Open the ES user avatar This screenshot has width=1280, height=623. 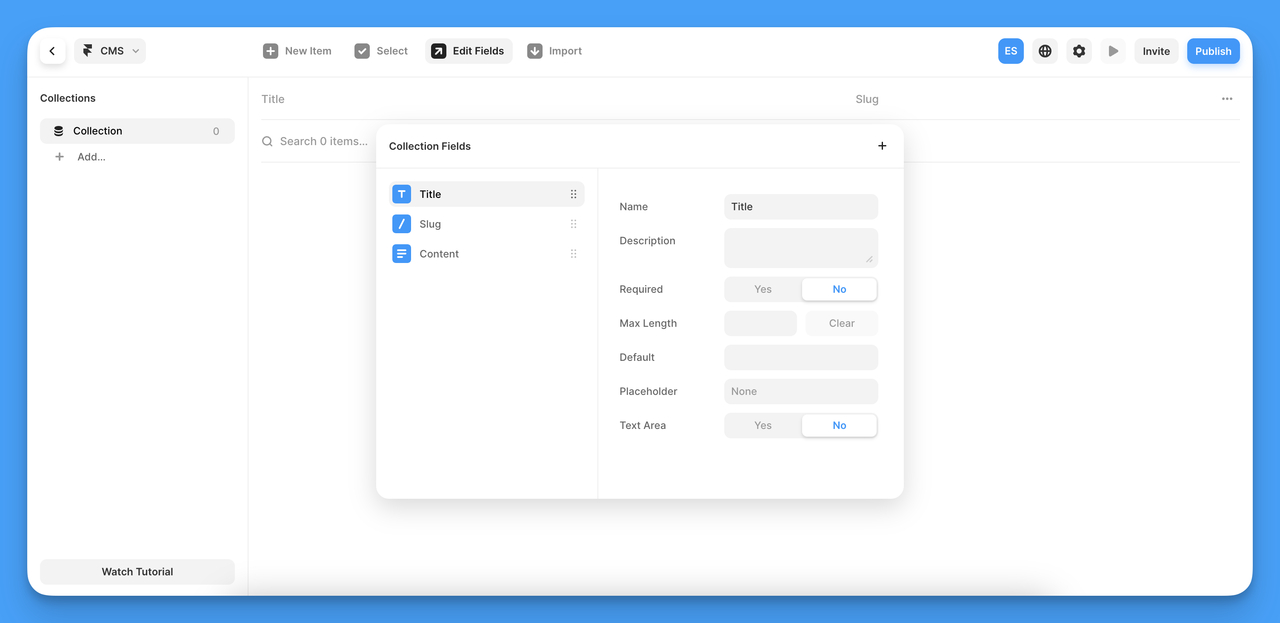pyautogui.click(x=1011, y=51)
